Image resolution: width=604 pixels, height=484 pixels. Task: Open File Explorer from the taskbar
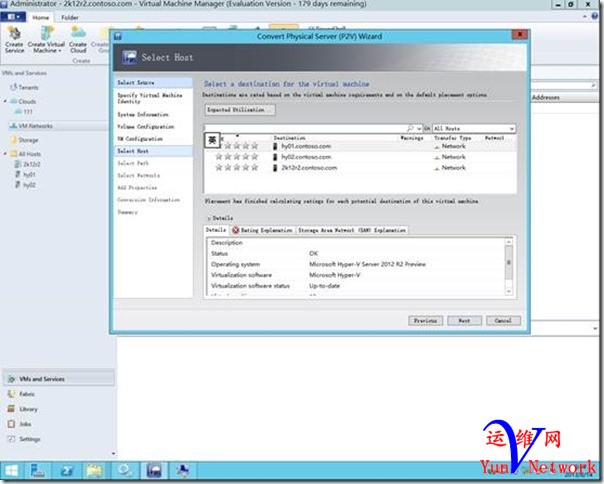[94, 471]
